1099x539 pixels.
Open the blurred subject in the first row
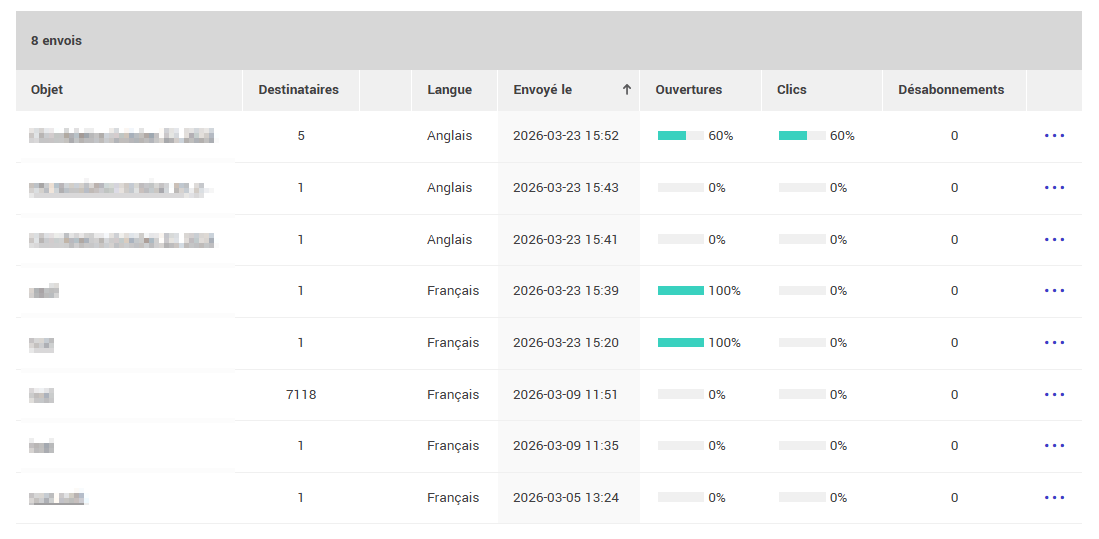(122, 136)
